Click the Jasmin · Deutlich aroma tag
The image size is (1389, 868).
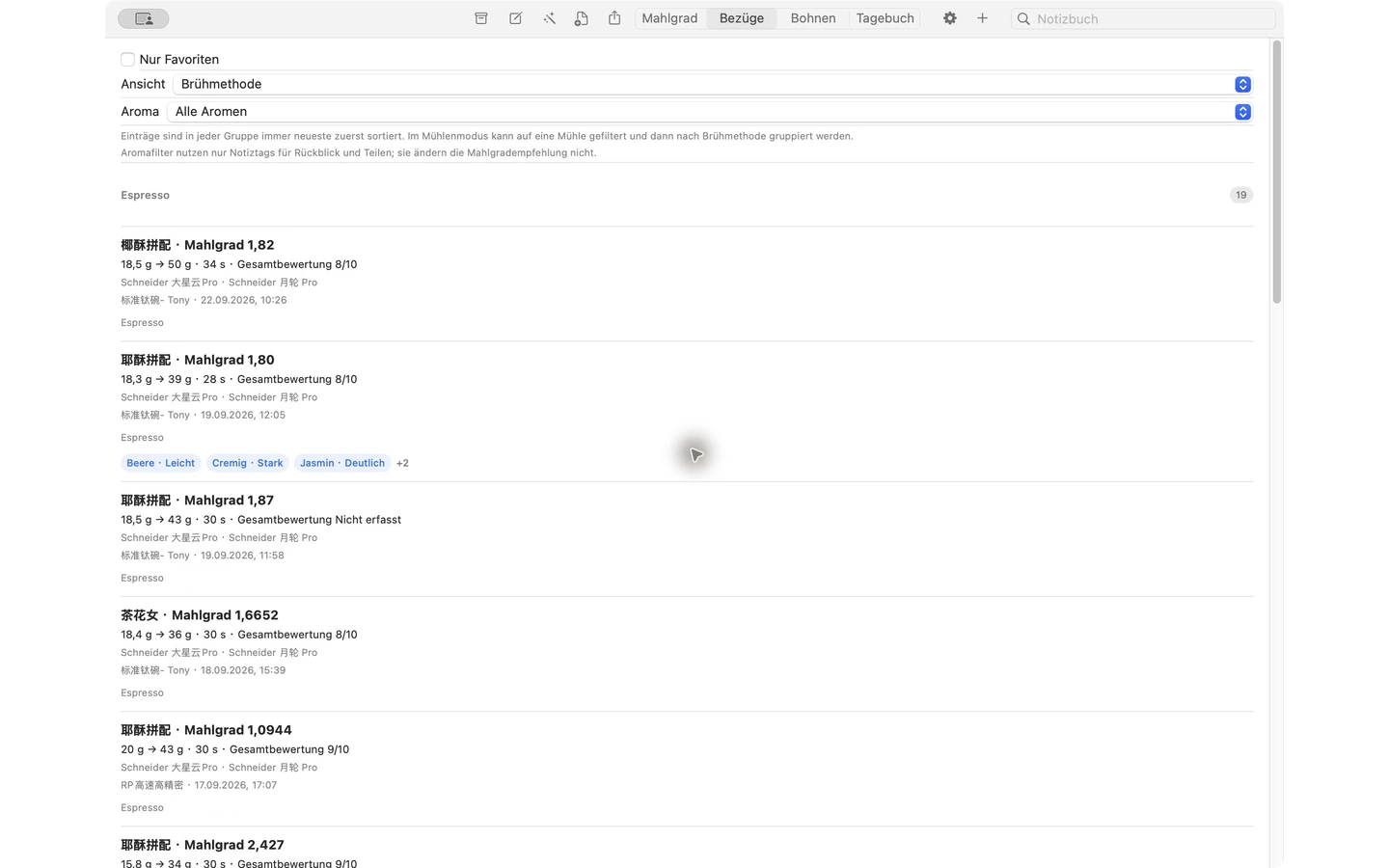tap(342, 463)
